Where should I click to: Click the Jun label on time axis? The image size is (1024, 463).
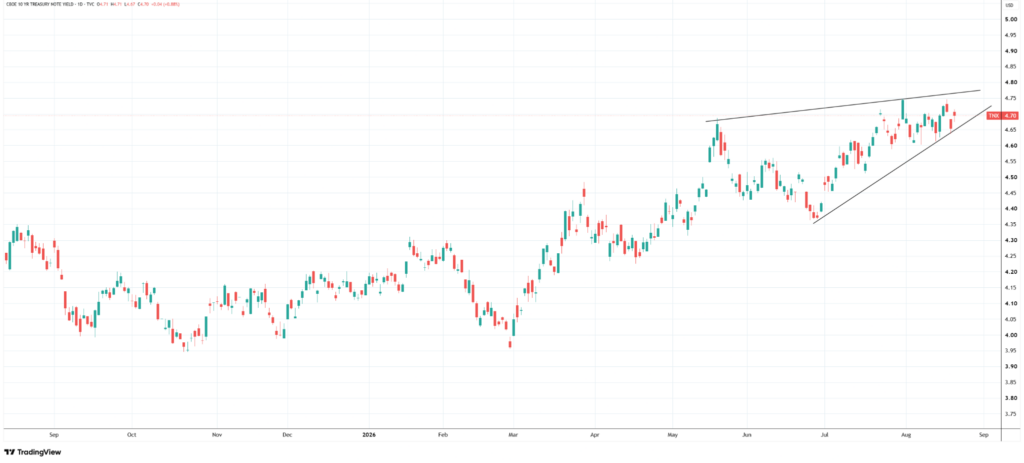(x=748, y=434)
